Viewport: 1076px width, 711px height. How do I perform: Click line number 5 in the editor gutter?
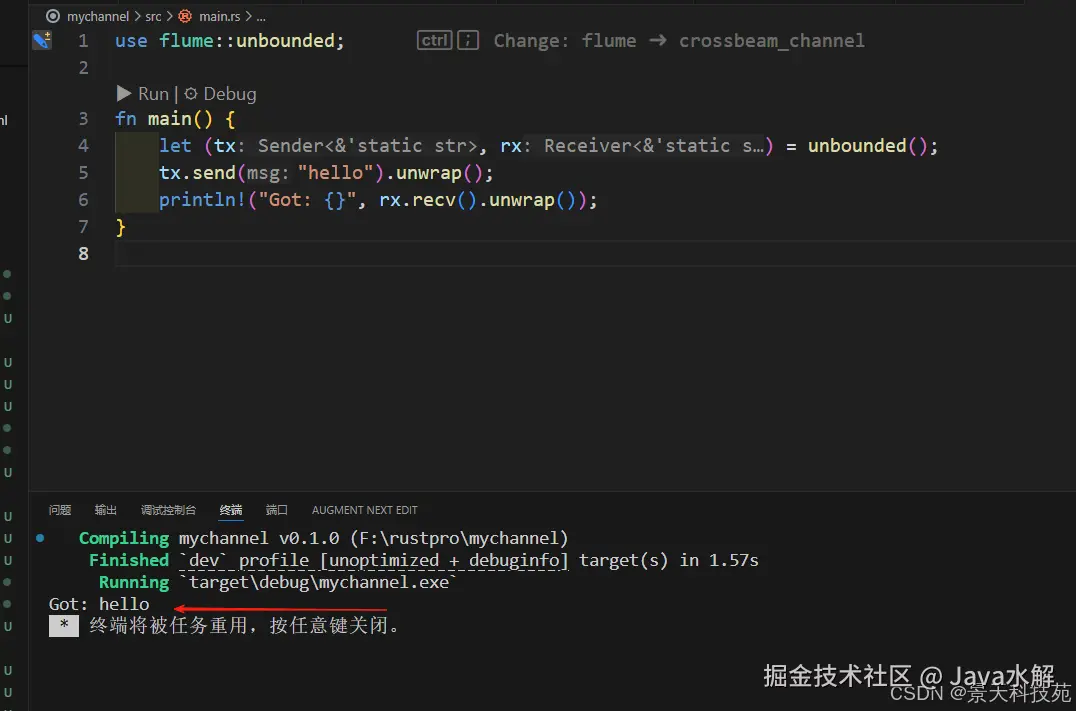83,172
